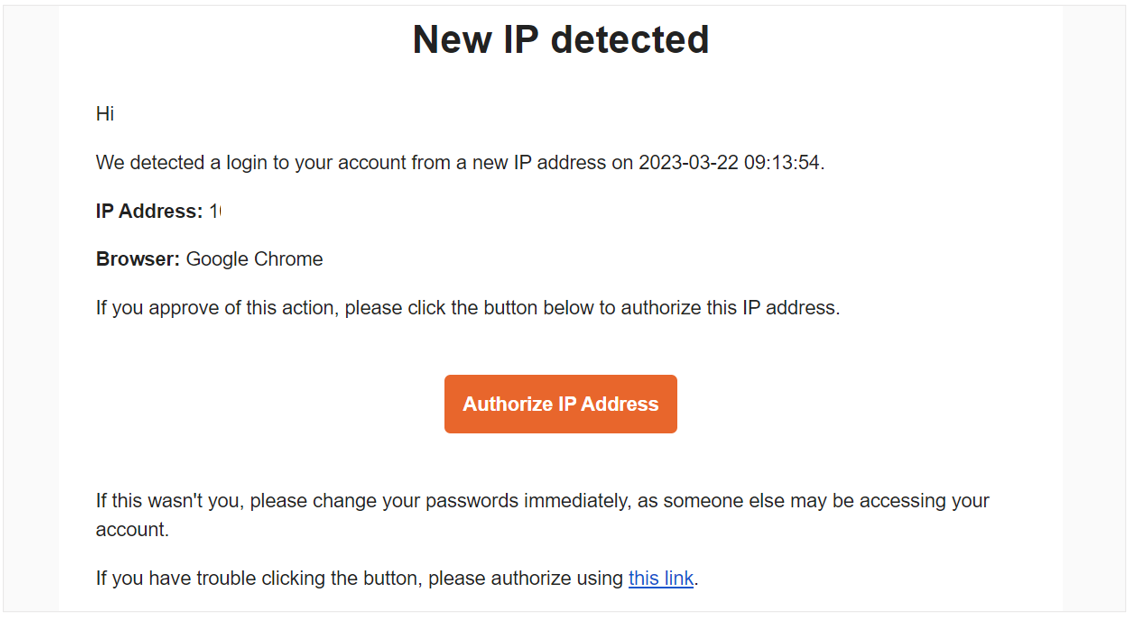The image size is (1132, 617).
Task: Click the "Google Chrome" browser text
Action: [x=255, y=259]
